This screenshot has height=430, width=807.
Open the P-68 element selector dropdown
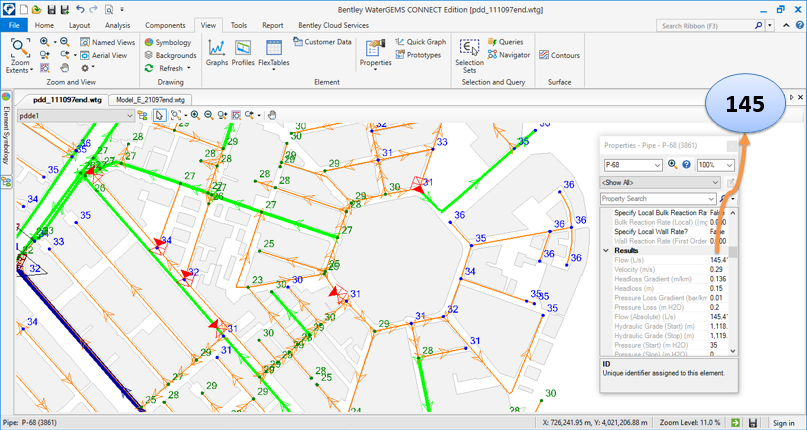point(657,165)
